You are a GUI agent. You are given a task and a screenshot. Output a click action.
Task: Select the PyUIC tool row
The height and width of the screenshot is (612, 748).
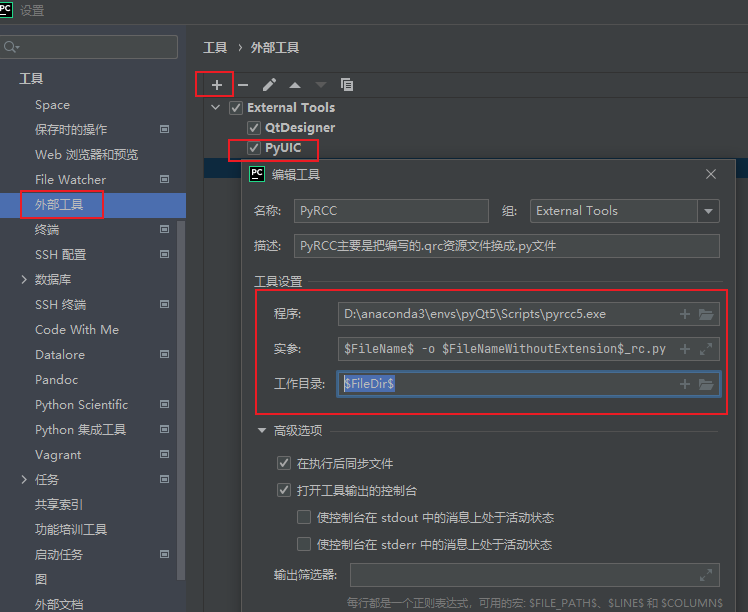point(283,148)
